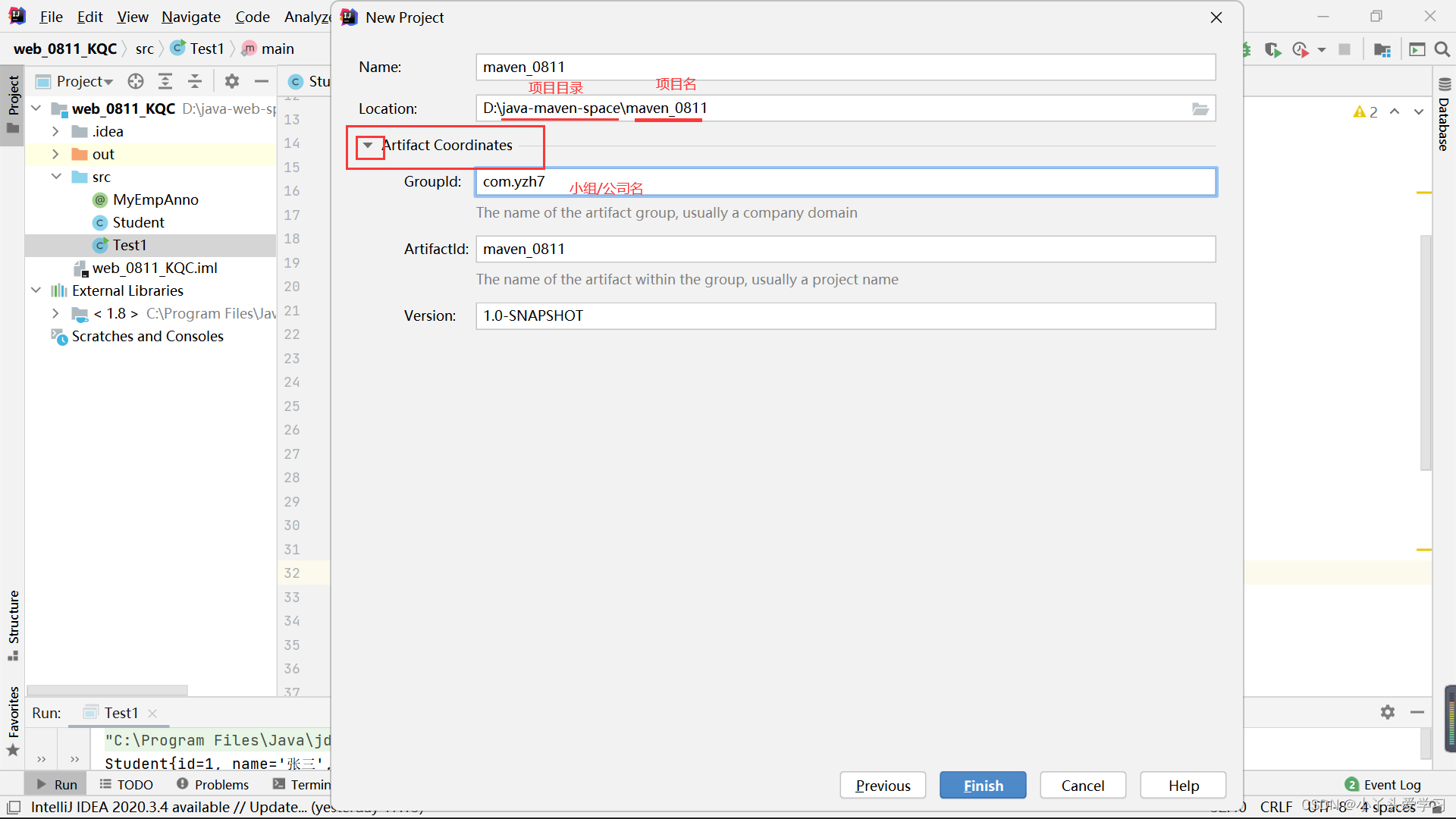Click the Run Anything icon
This screenshot has width=1456, height=819.
1417,49
